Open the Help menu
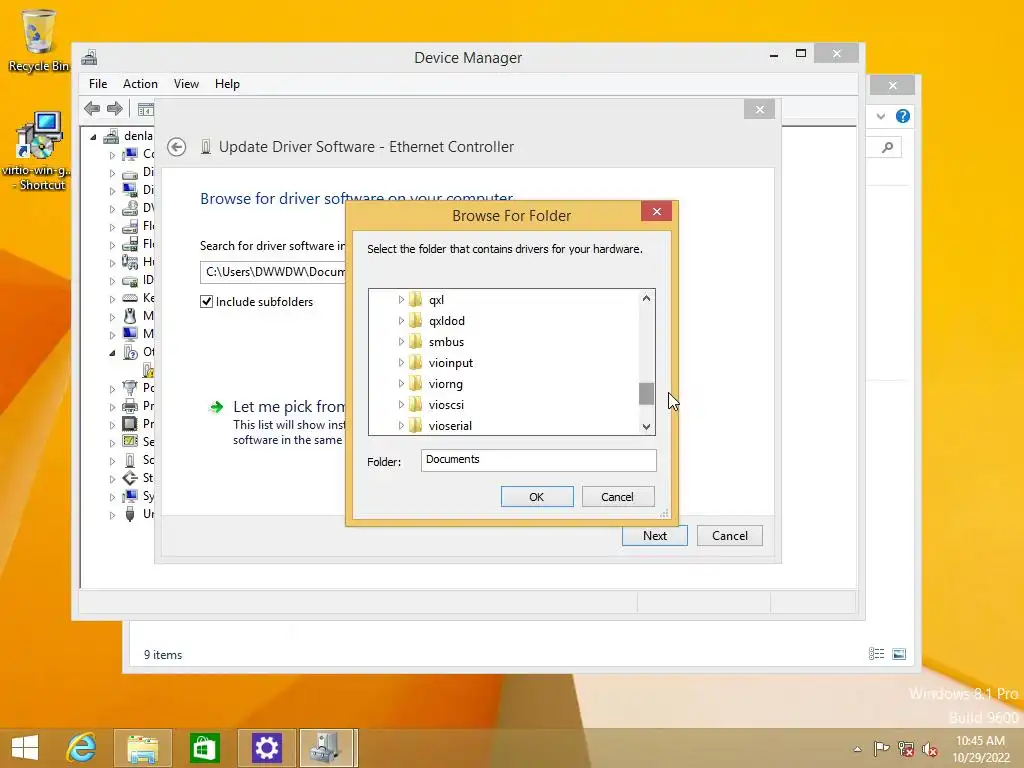1024x768 pixels. coord(227,84)
